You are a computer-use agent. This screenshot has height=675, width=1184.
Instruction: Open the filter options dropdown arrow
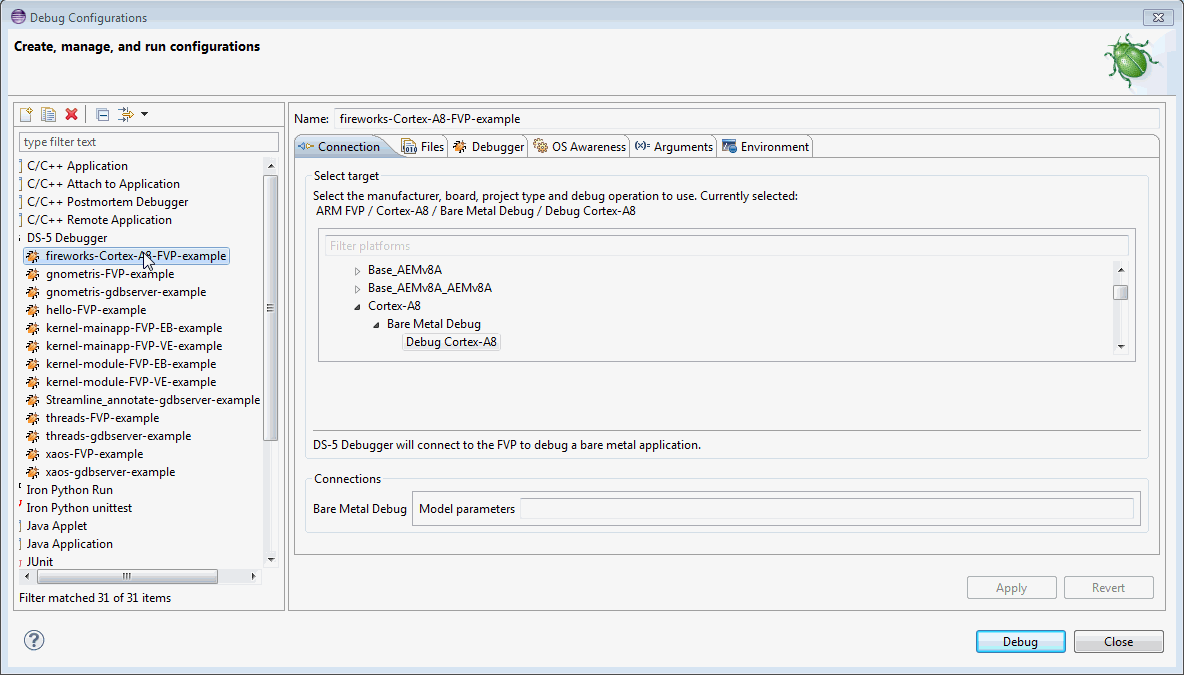tap(145, 115)
